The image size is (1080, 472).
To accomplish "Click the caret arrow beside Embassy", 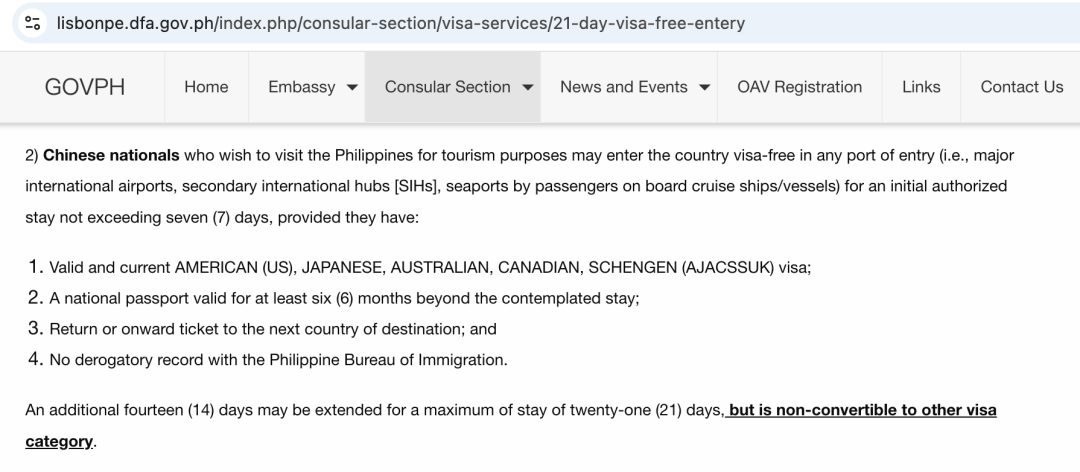I will [x=352, y=88].
